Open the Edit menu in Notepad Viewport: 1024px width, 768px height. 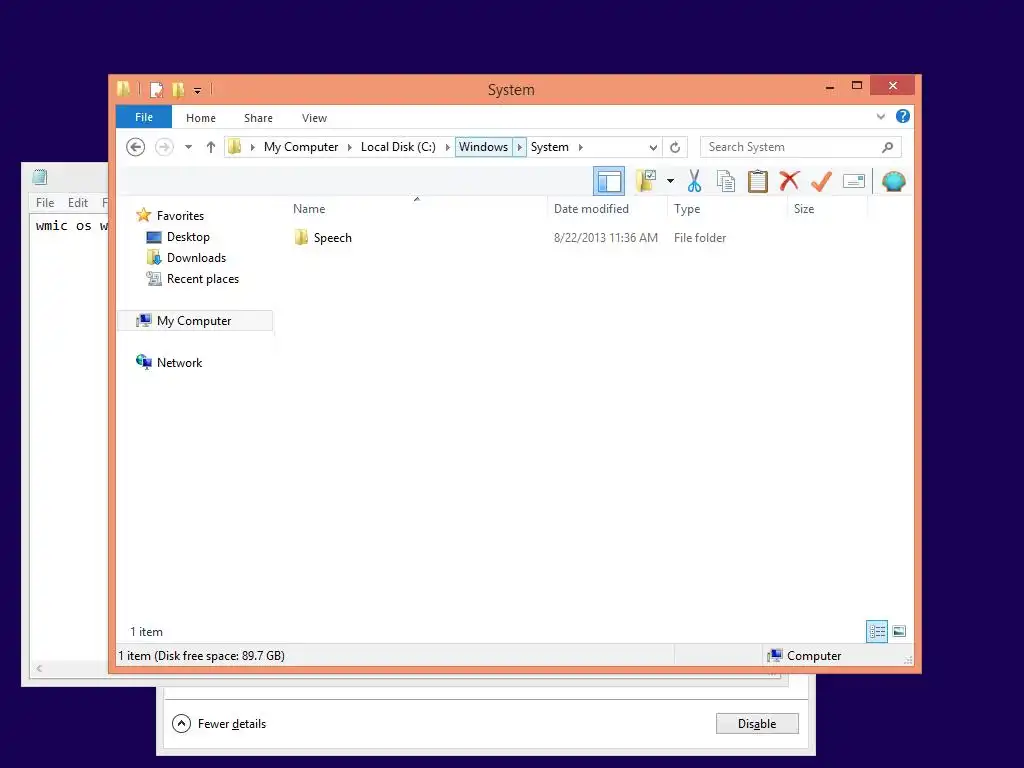tap(78, 202)
